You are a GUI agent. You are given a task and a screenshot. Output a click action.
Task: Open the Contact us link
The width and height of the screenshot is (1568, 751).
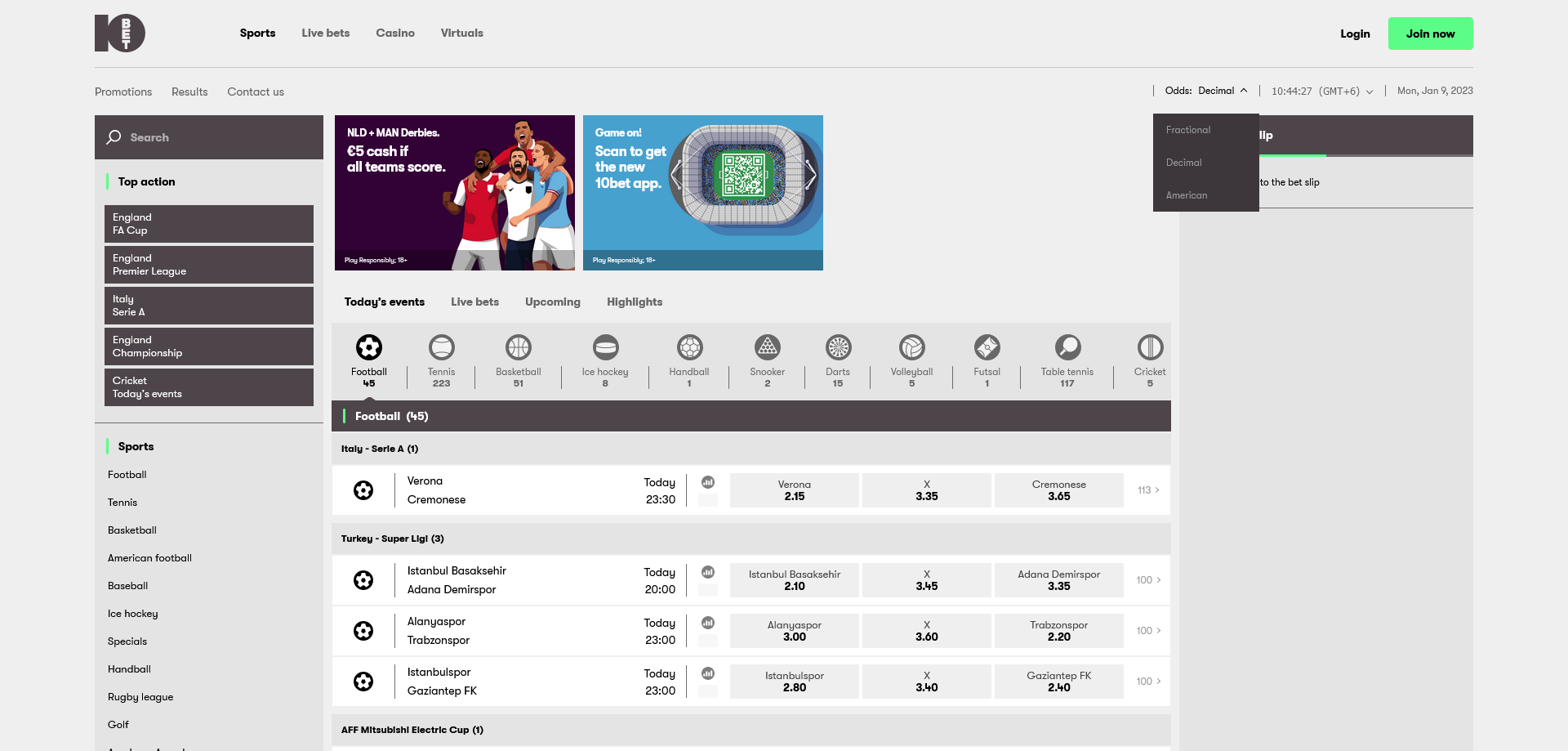tap(256, 92)
